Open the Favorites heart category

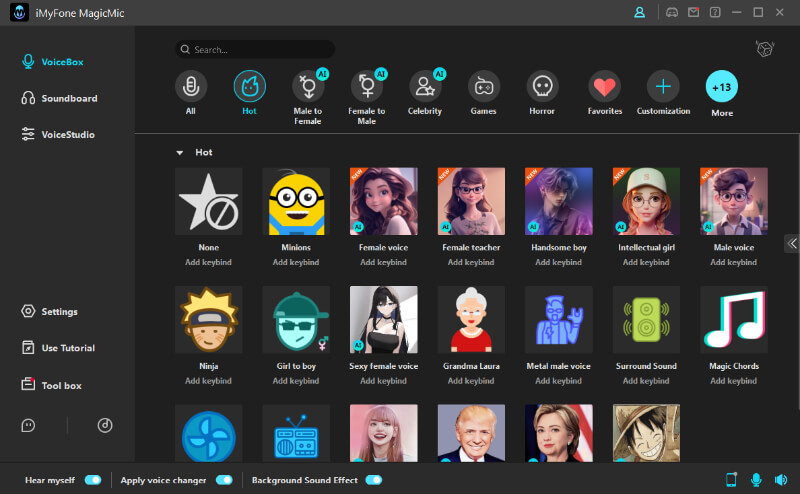[605, 86]
